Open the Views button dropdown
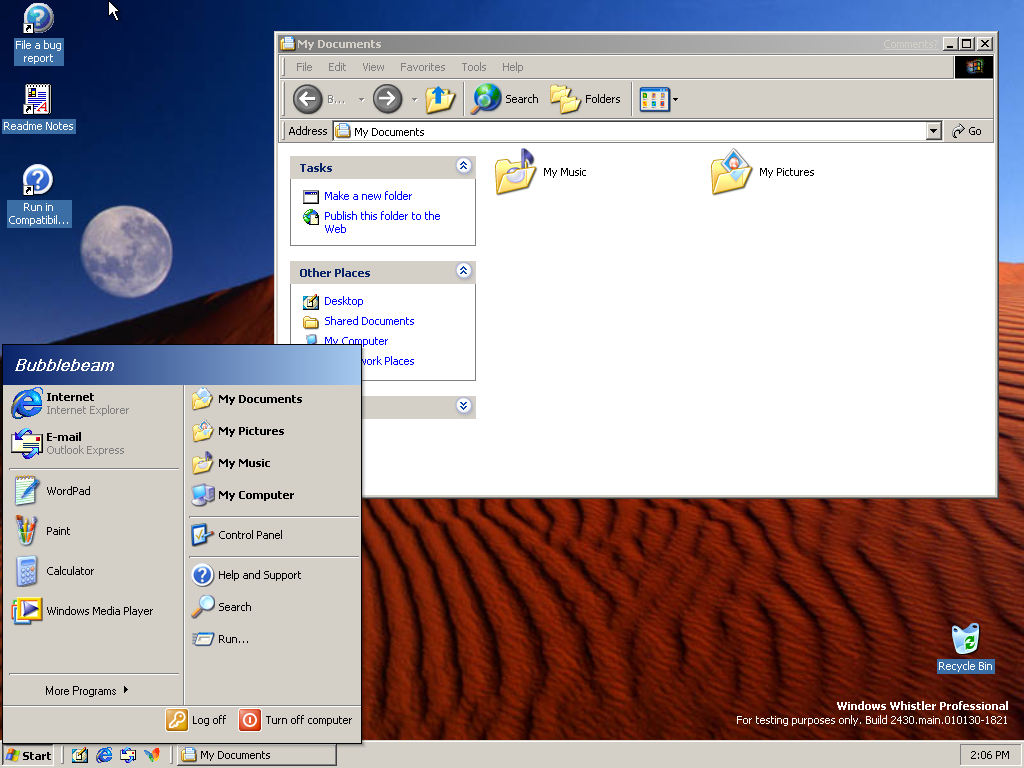The width and height of the screenshot is (1024, 768). [676, 99]
